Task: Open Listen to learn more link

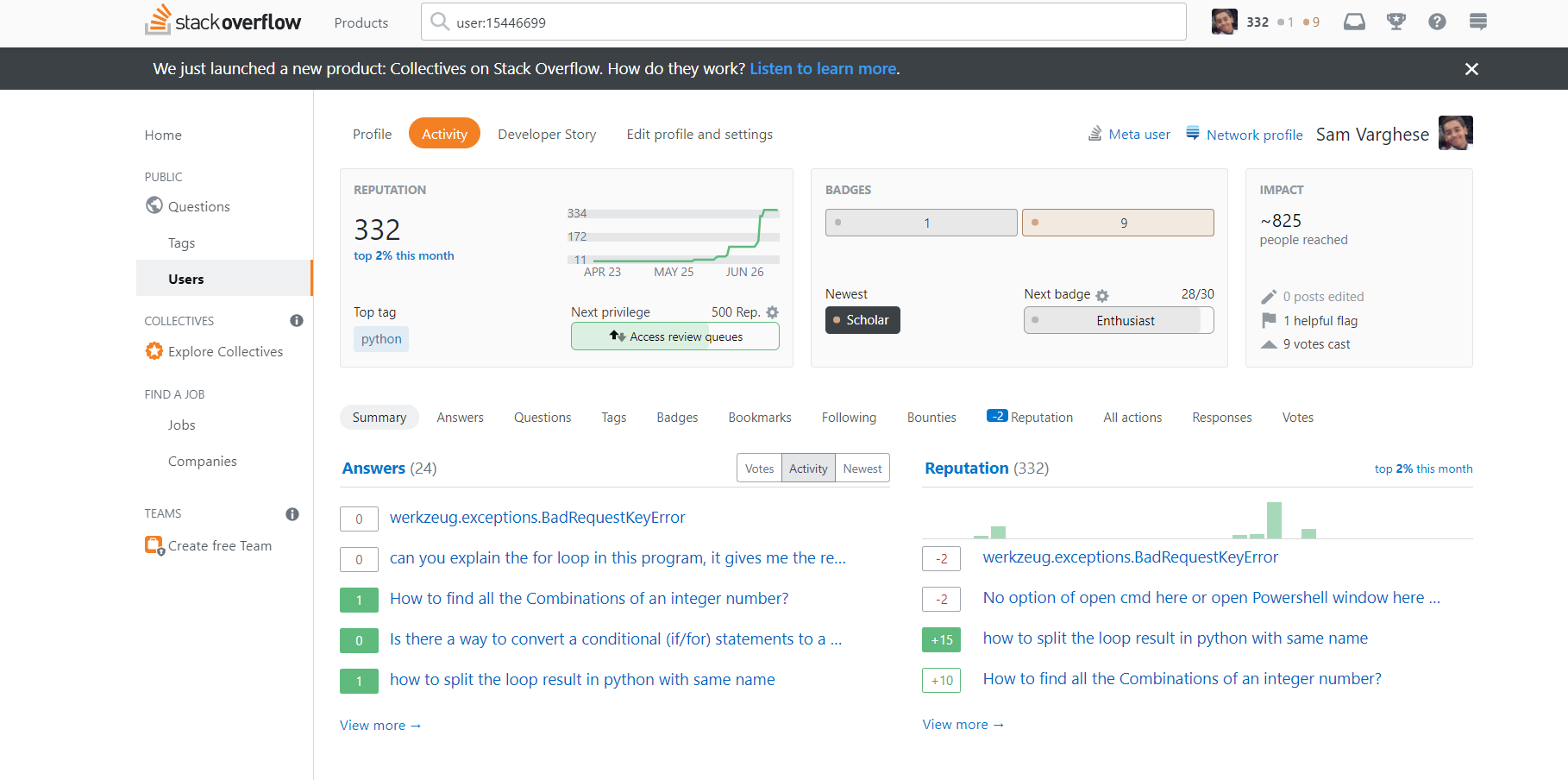Action: click(823, 68)
